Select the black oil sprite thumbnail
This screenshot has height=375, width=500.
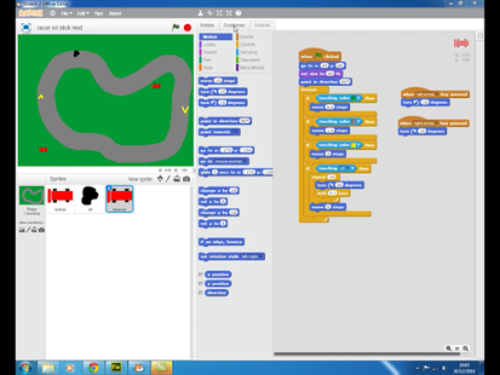[90, 199]
